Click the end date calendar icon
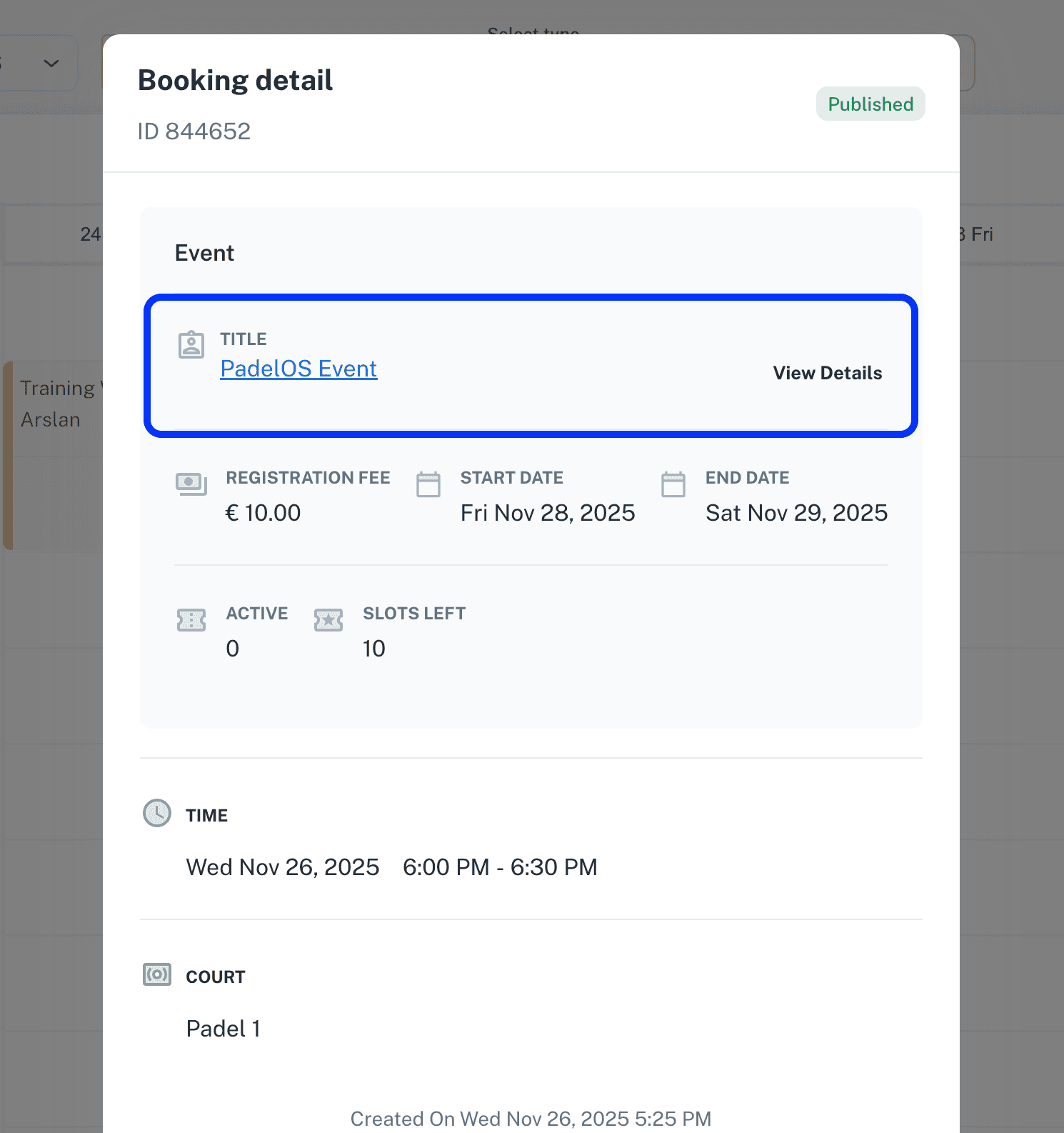This screenshot has width=1064, height=1133. pos(673,484)
